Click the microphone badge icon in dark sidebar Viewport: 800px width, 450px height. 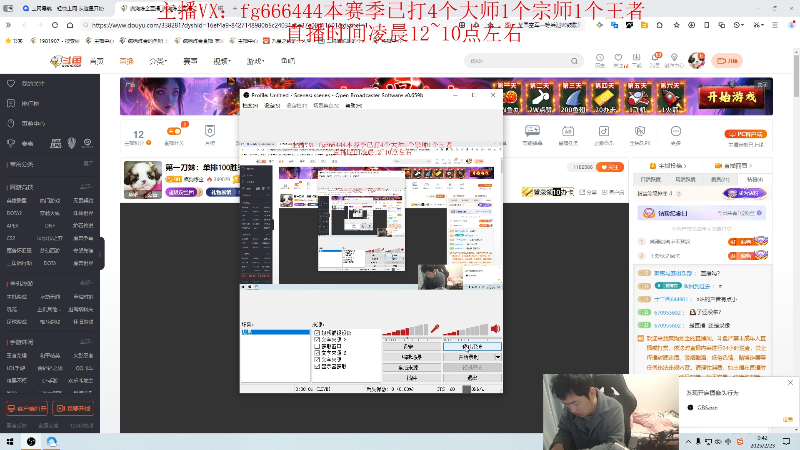tap(71, 143)
